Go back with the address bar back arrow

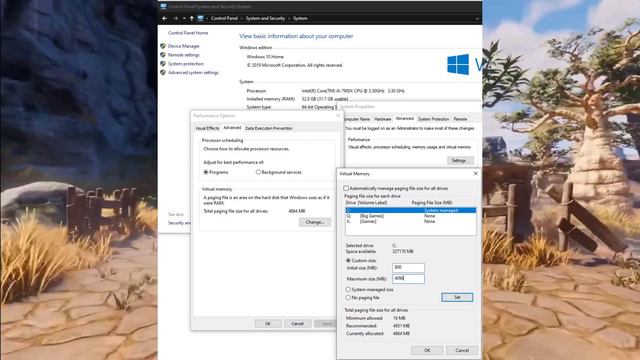(164, 18)
